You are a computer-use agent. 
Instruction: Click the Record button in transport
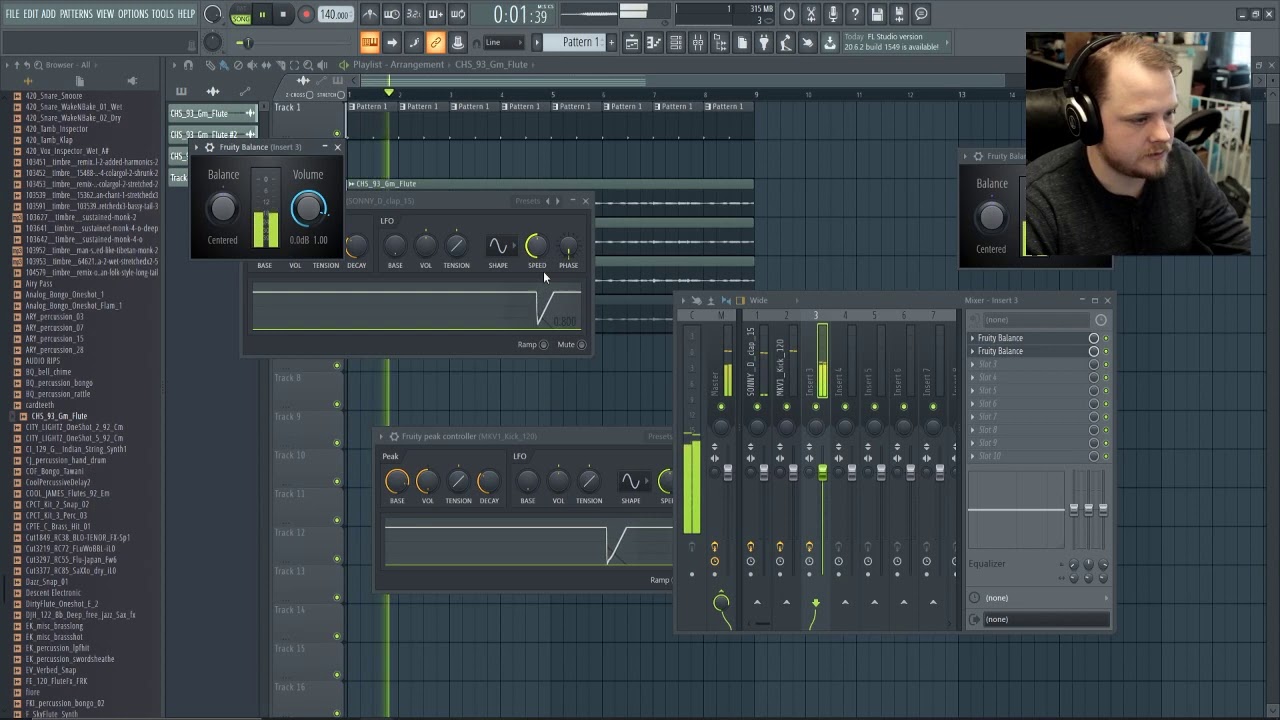(x=305, y=15)
